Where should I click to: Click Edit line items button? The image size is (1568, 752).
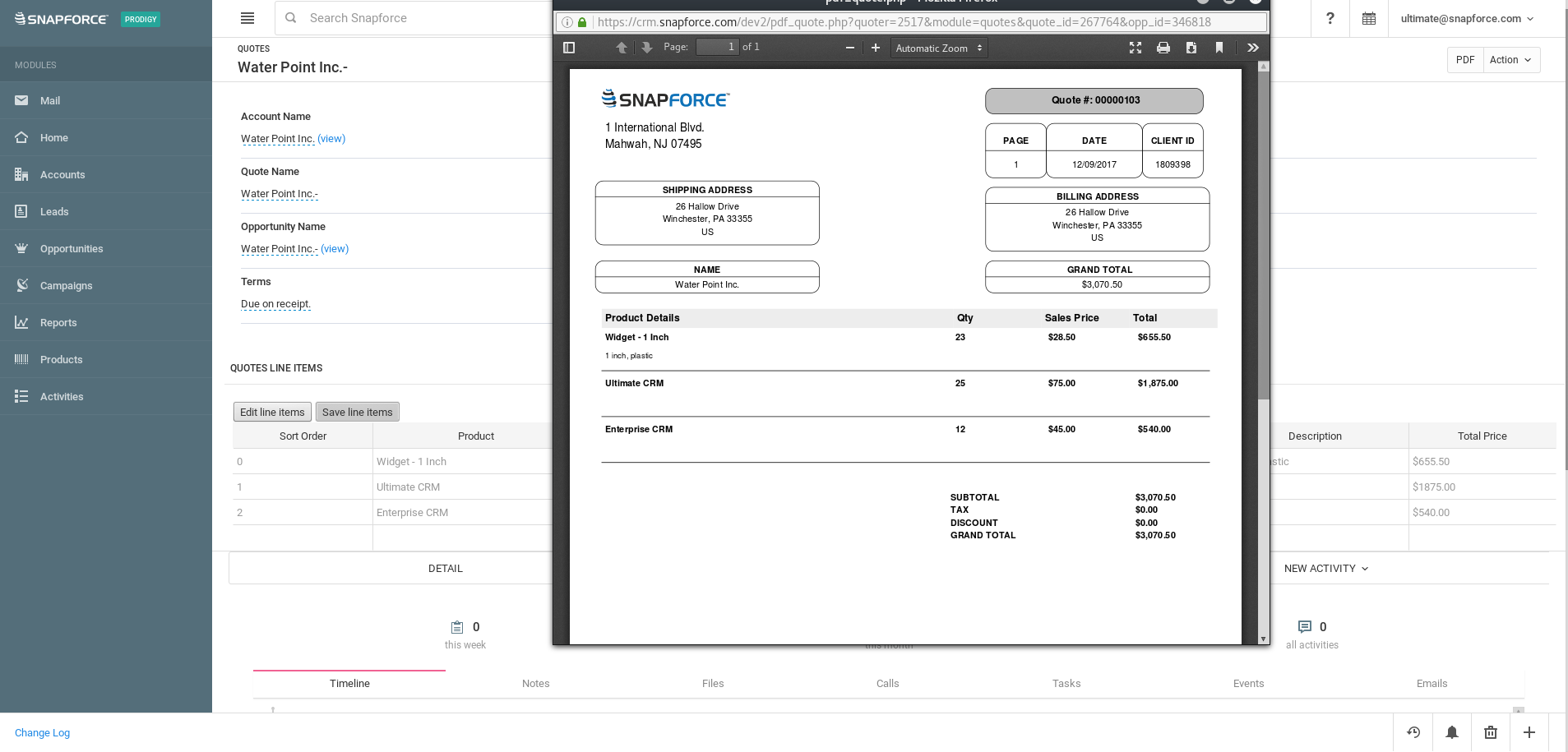pyautogui.click(x=272, y=412)
